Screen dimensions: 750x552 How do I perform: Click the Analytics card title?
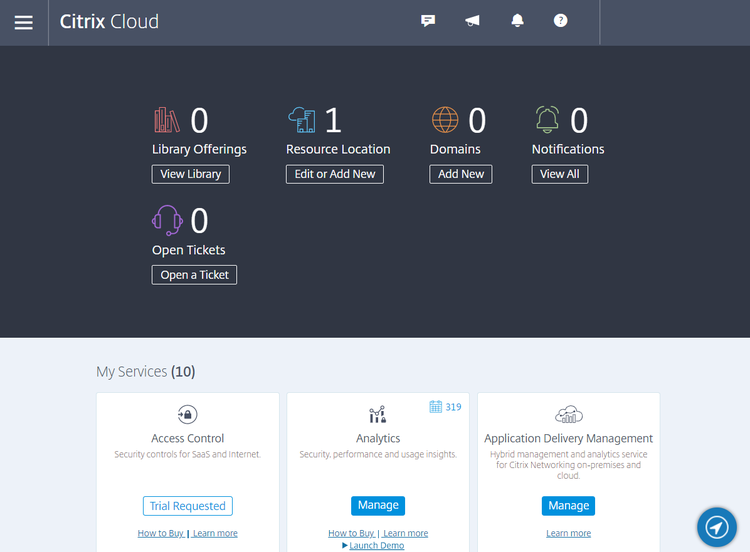pos(378,438)
